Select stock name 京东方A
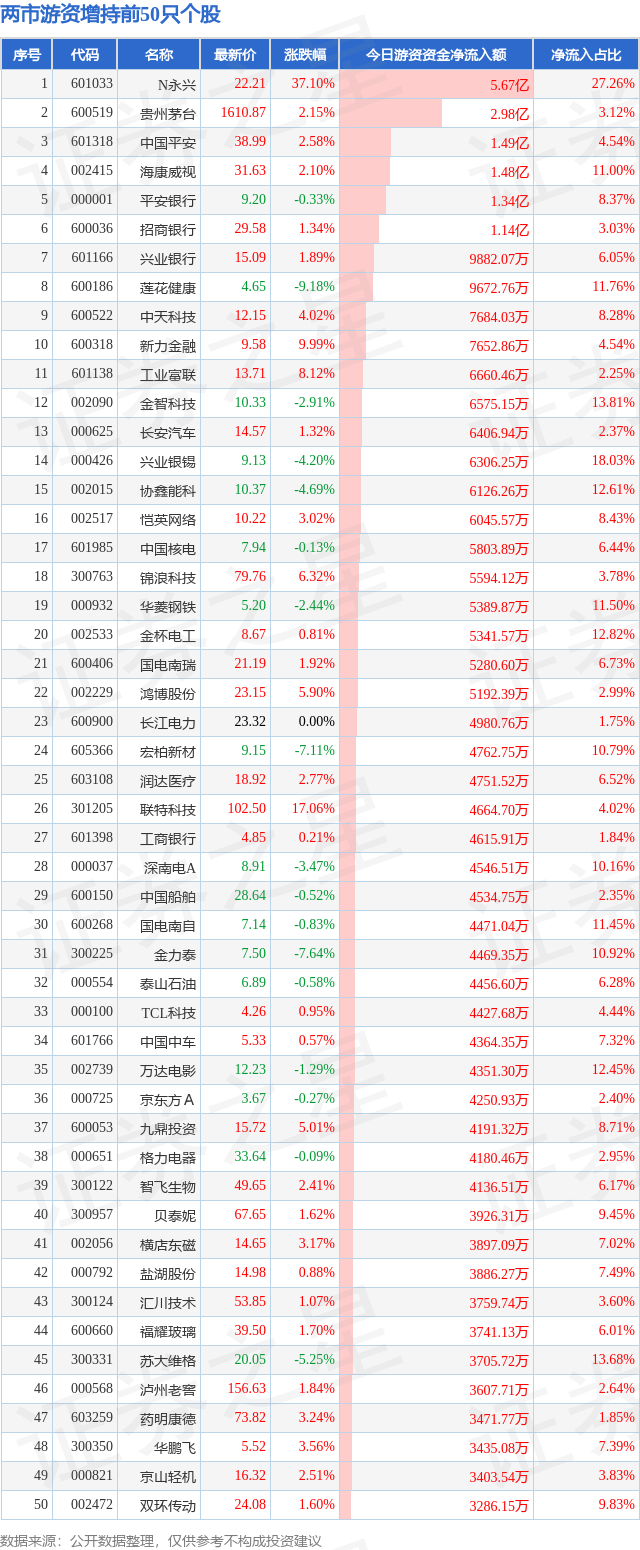 (170, 1100)
